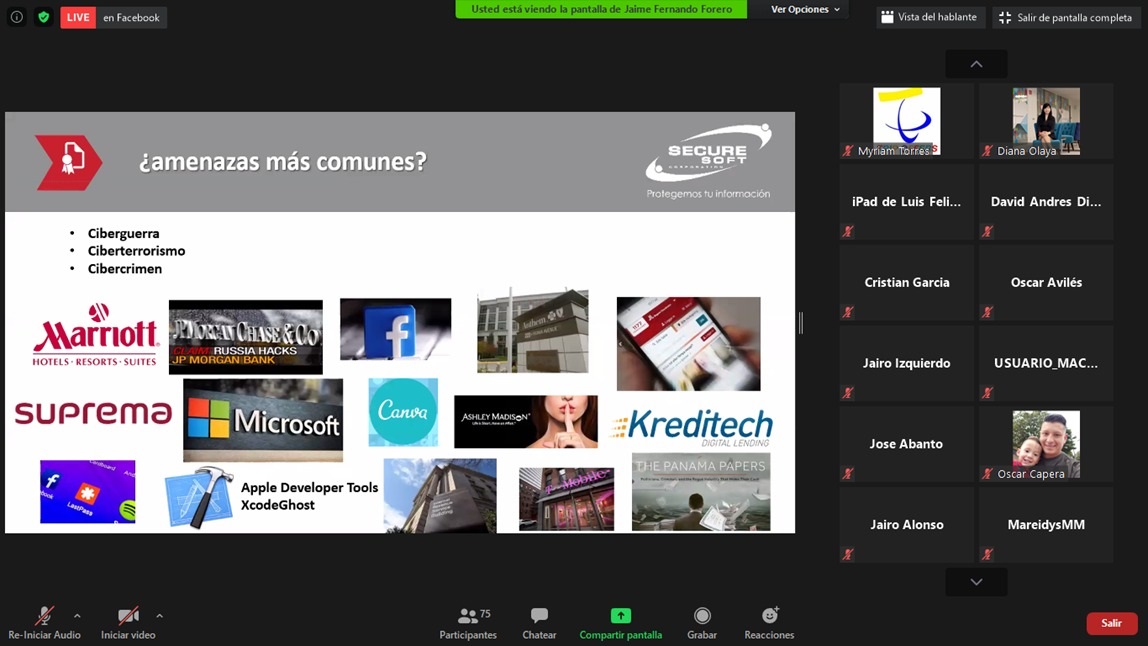Click the Kreditech logo
The height and width of the screenshot is (646, 1148).
click(691, 427)
